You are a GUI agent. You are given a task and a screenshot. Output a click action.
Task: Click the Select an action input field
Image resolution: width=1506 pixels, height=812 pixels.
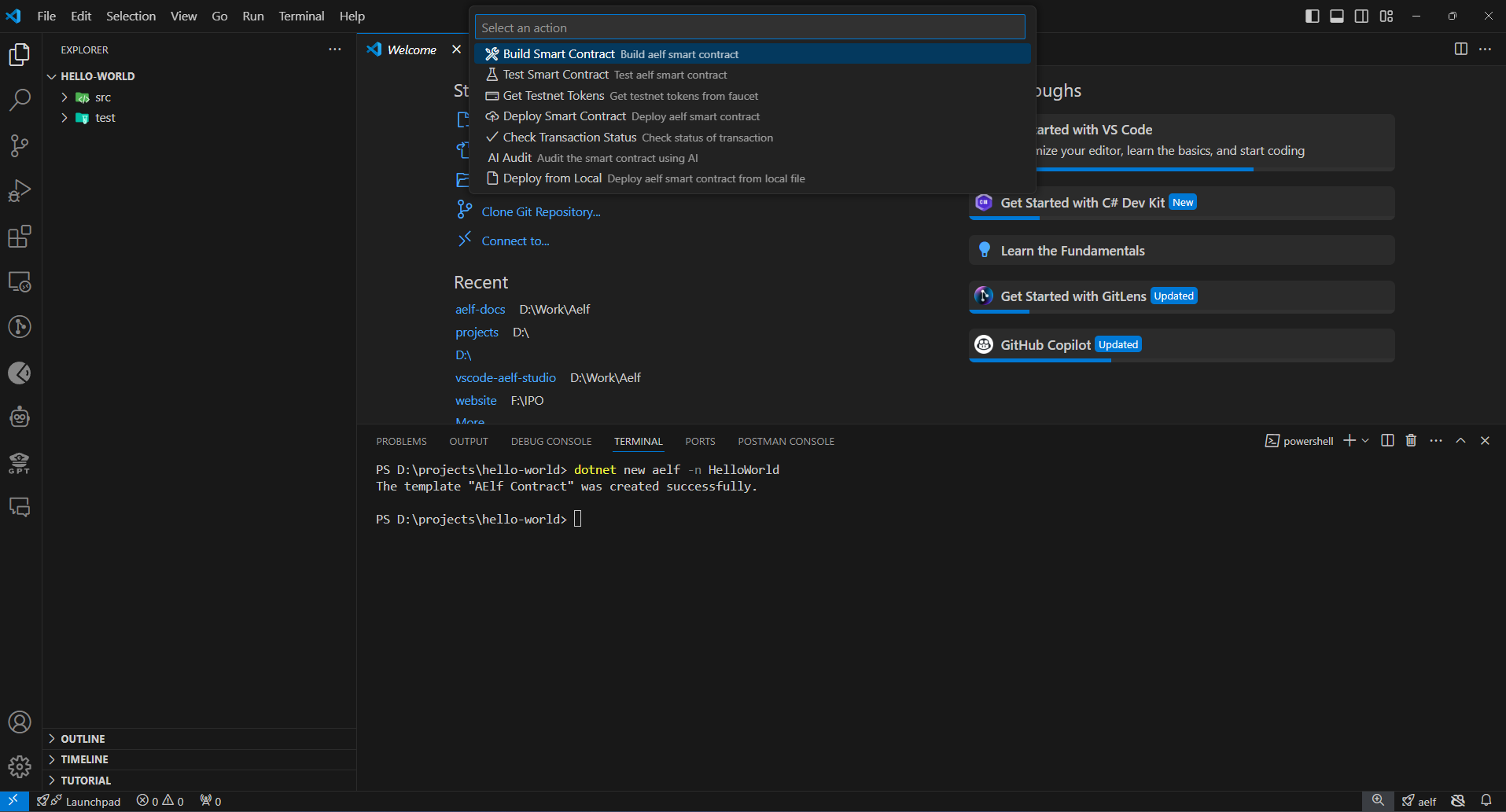coord(750,28)
